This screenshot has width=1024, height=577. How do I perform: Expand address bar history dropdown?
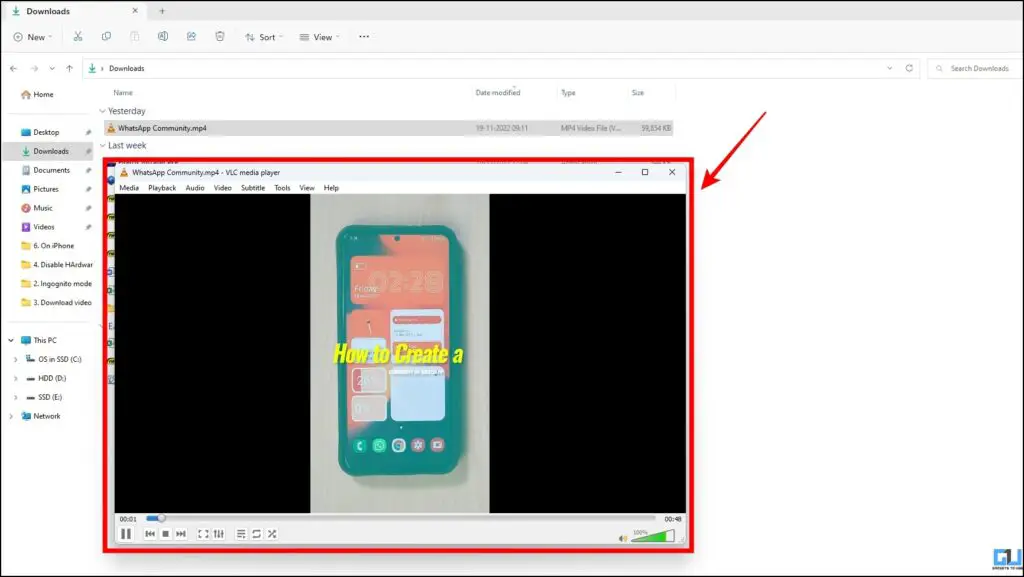pos(889,69)
